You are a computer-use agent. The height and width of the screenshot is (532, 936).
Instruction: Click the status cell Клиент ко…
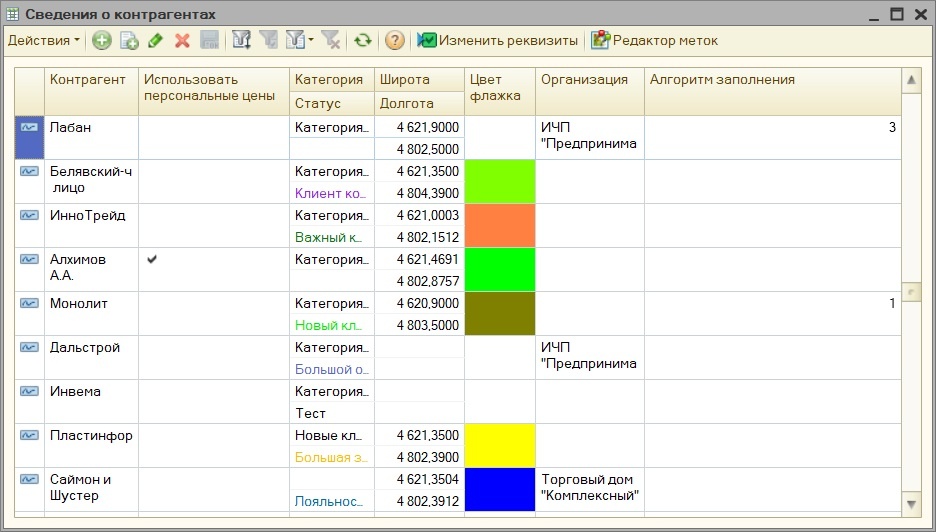(x=332, y=193)
